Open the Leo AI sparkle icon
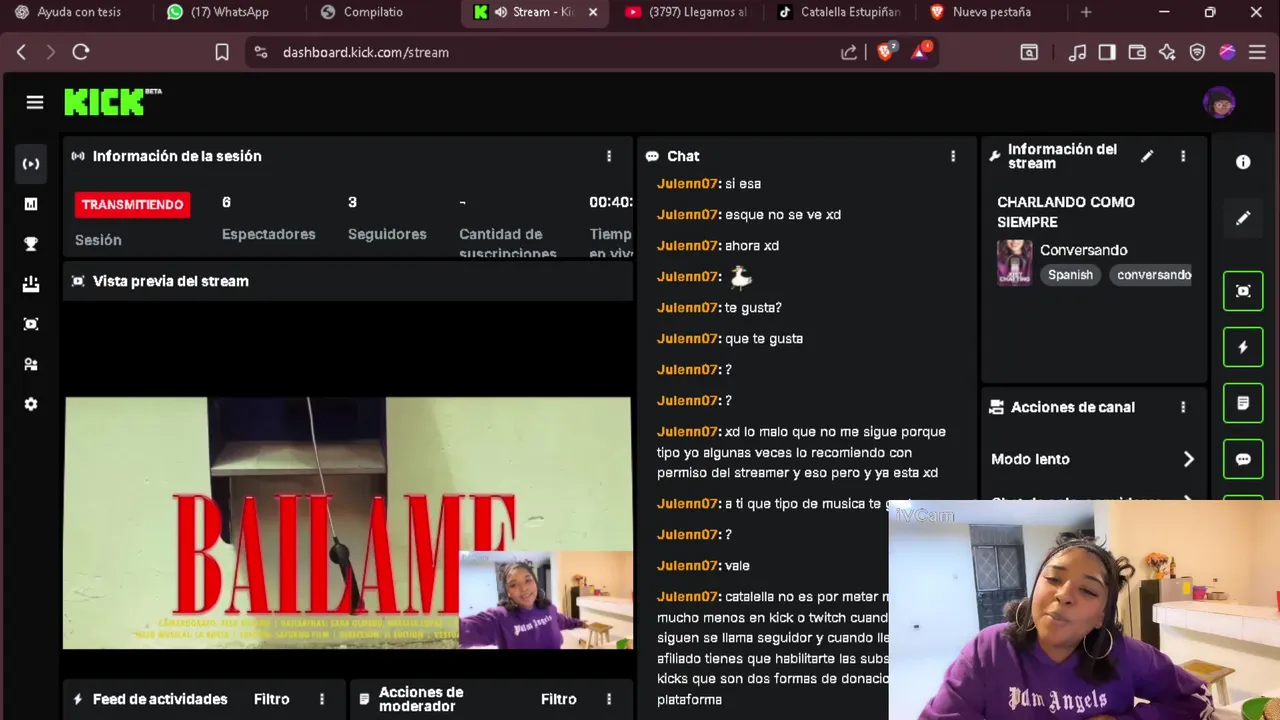Image resolution: width=1280 pixels, height=720 pixels. click(x=1167, y=52)
